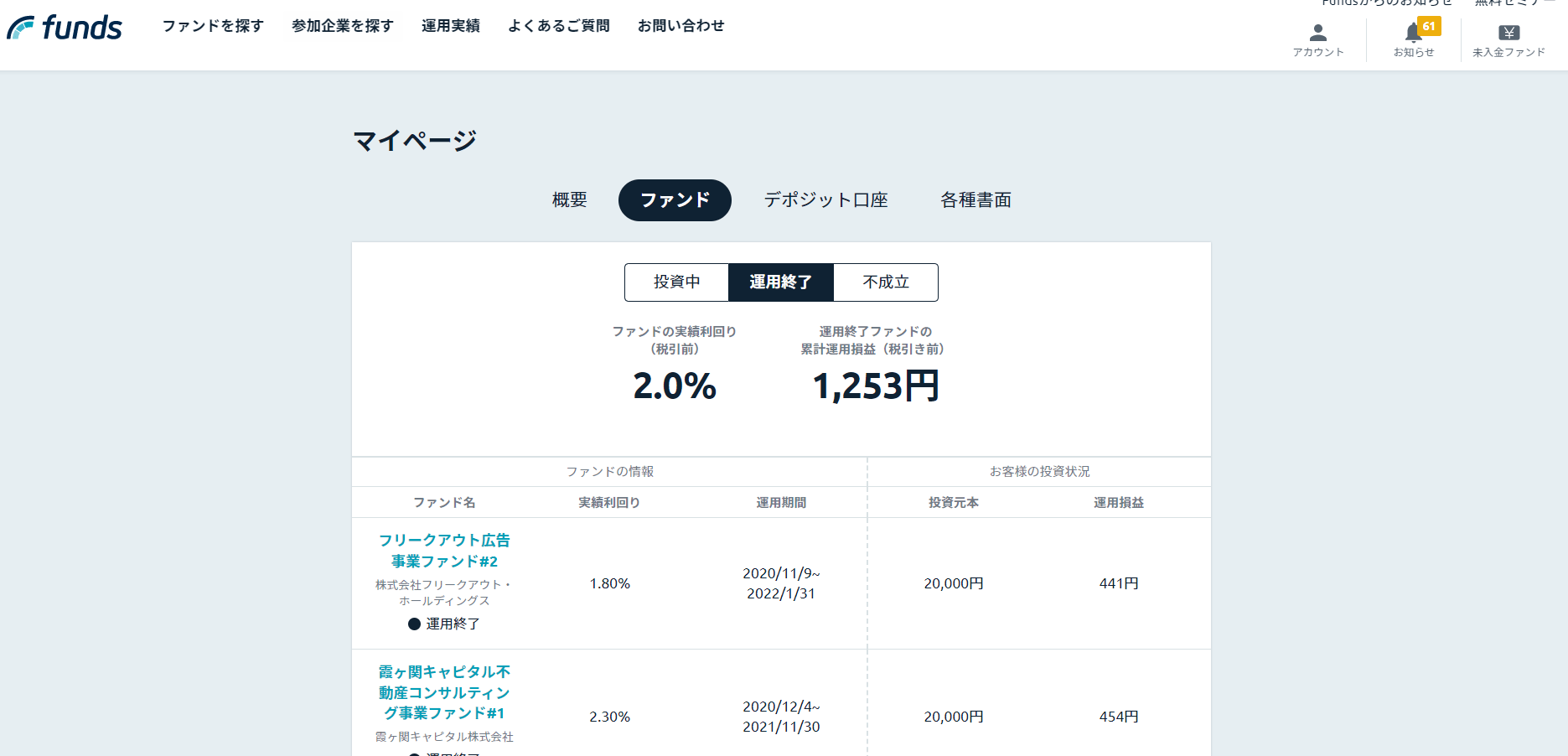Click the 454円 profit value
Viewport: 1568px width, 756px height.
pyautogui.click(x=1119, y=717)
